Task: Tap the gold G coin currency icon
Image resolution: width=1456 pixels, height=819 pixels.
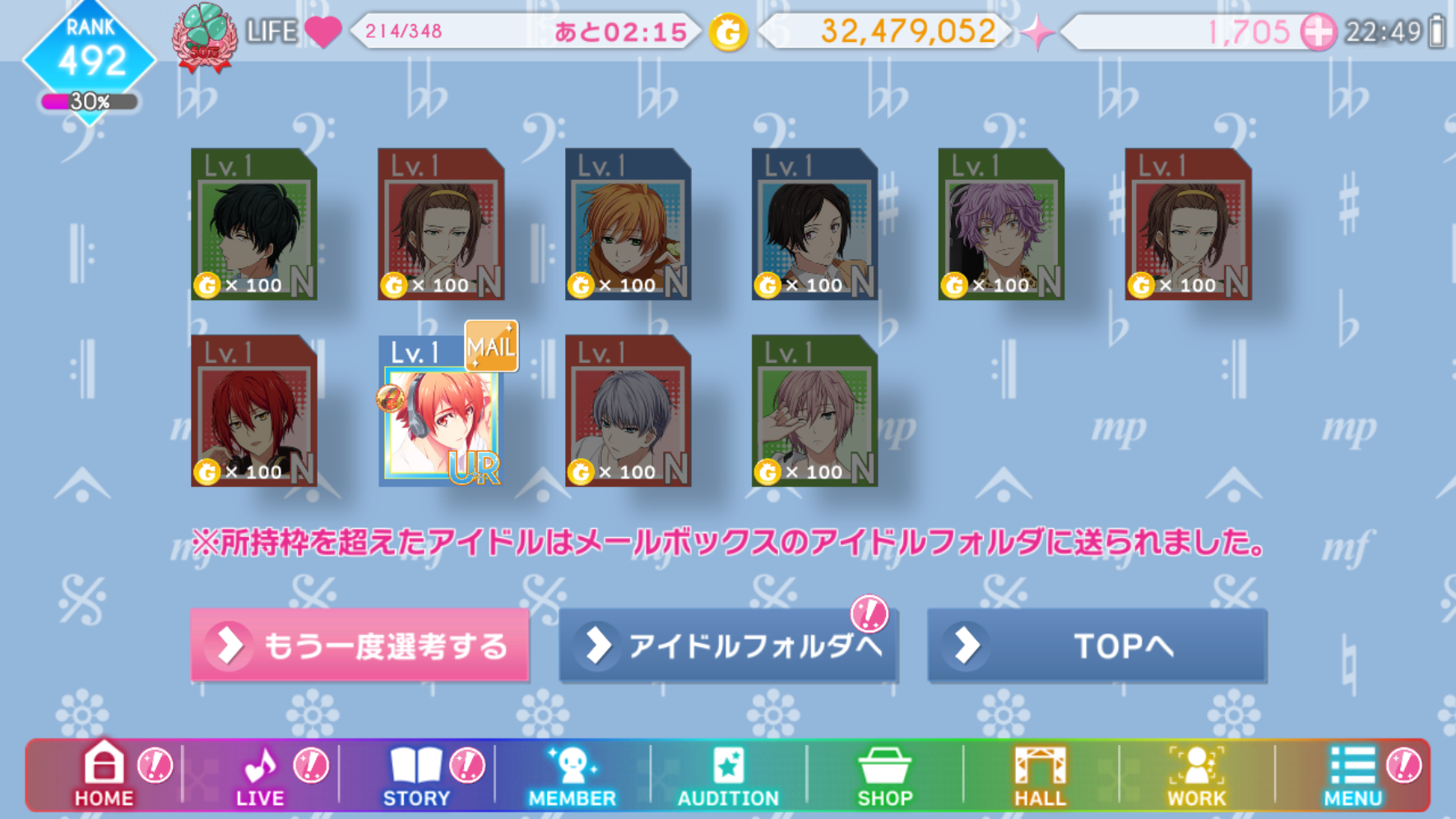Action: coord(728,33)
